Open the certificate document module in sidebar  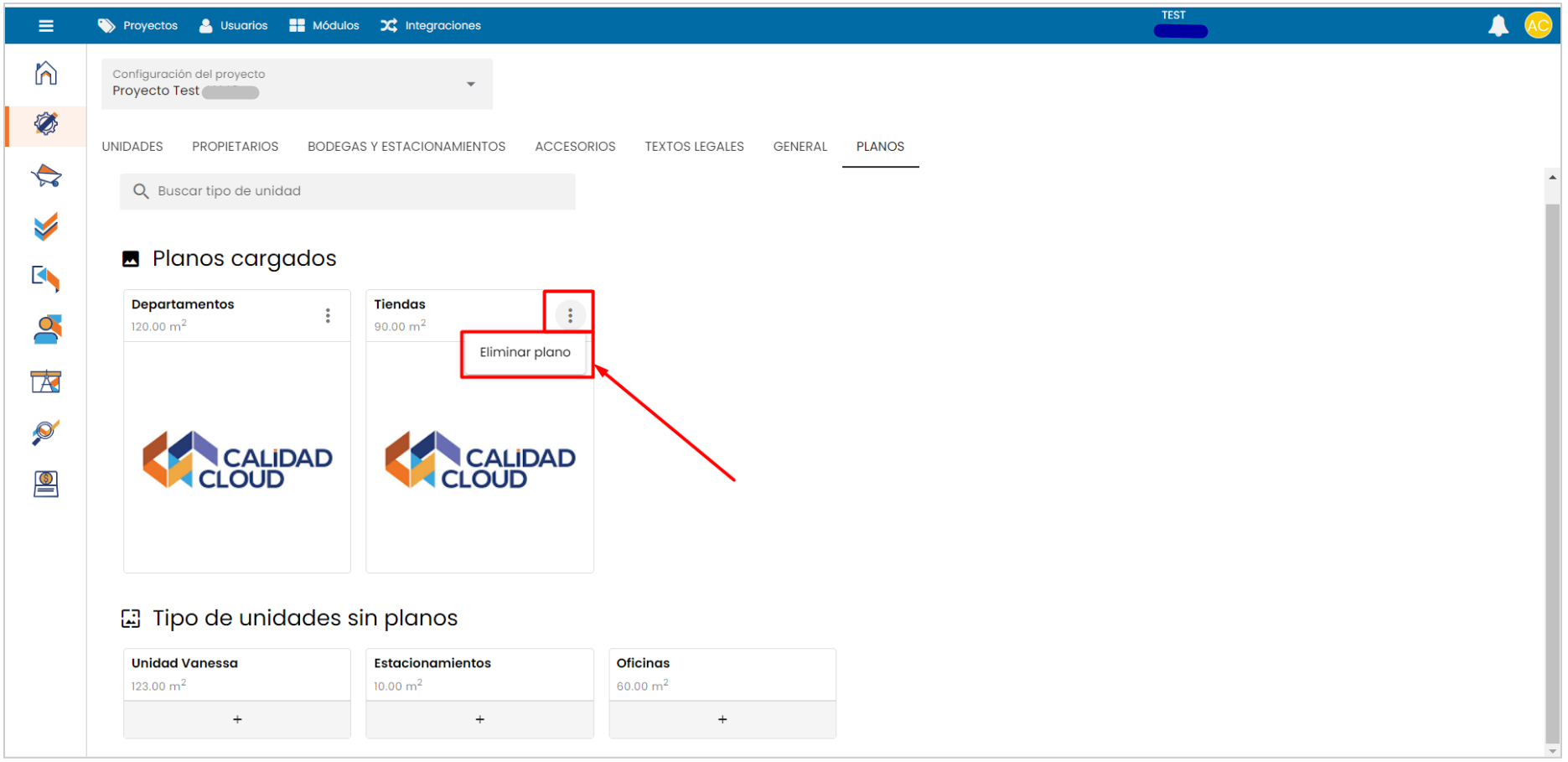point(46,485)
